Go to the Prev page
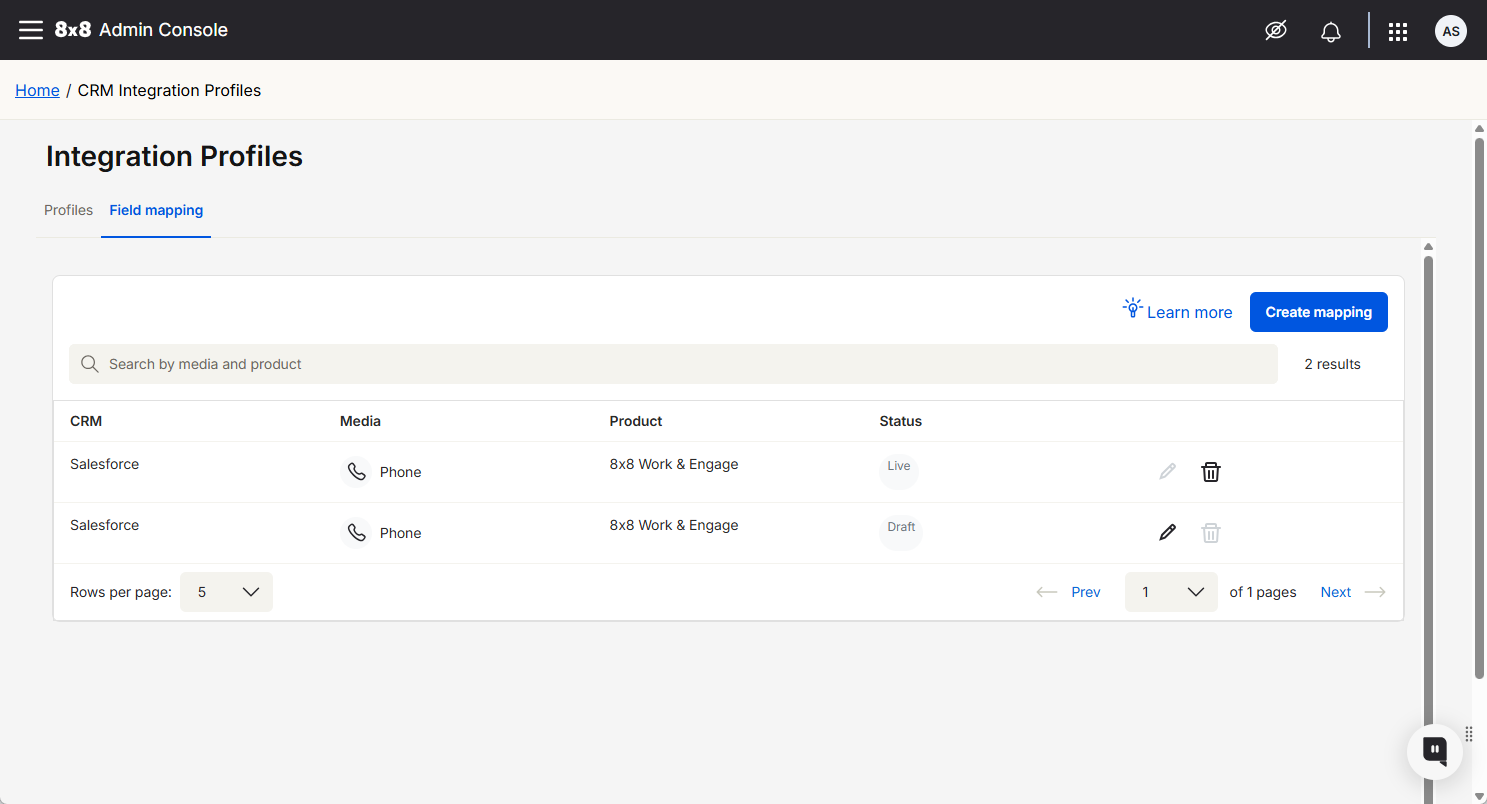 click(1068, 592)
